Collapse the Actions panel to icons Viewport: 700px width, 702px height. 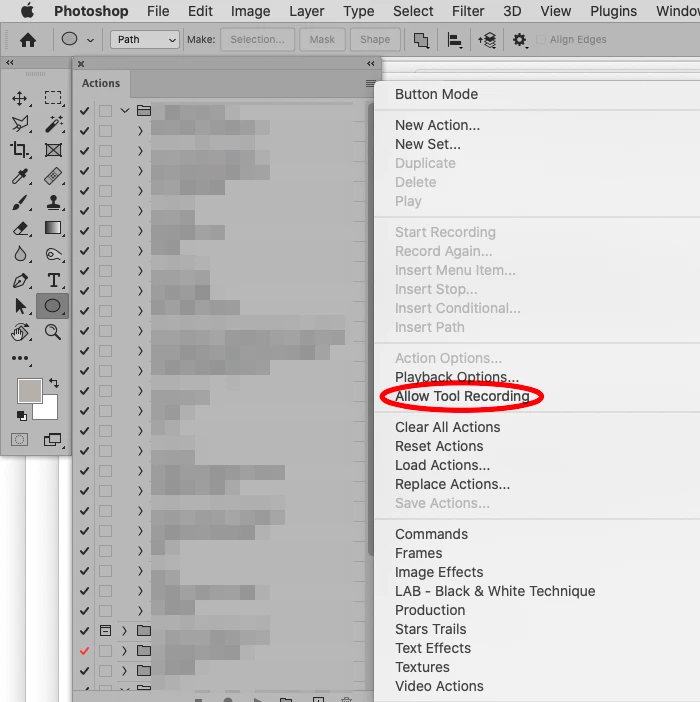point(371,64)
